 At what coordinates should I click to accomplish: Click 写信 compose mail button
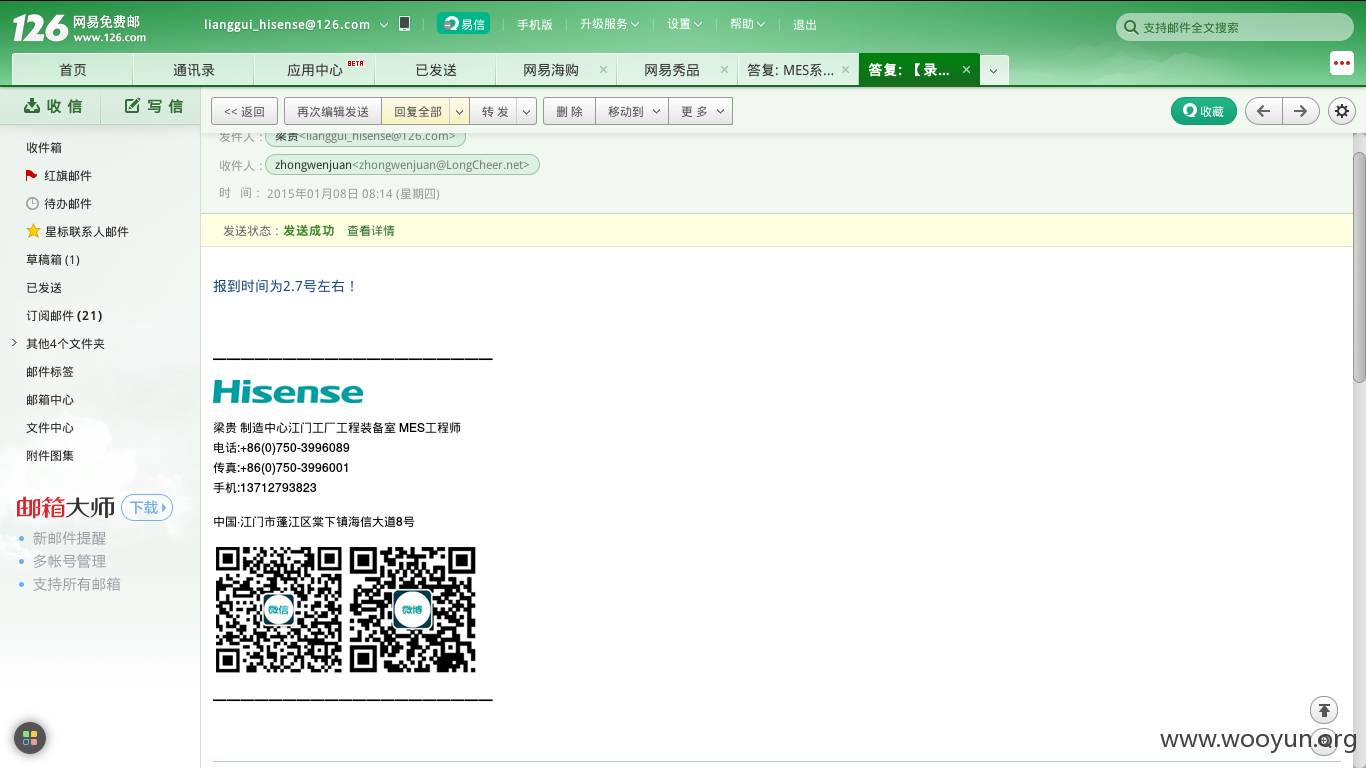[x=154, y=106]
